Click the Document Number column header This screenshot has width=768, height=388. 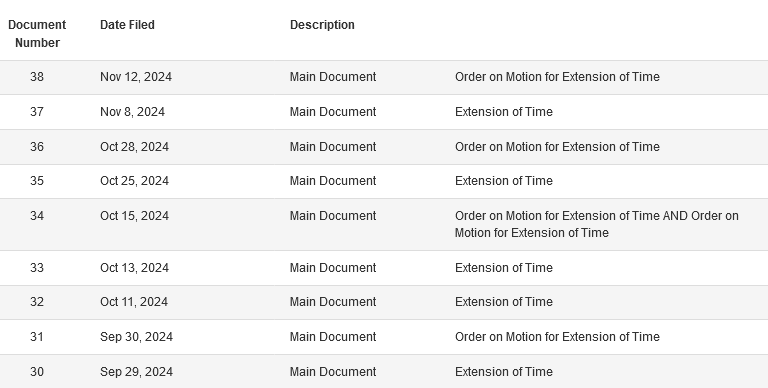37,33
